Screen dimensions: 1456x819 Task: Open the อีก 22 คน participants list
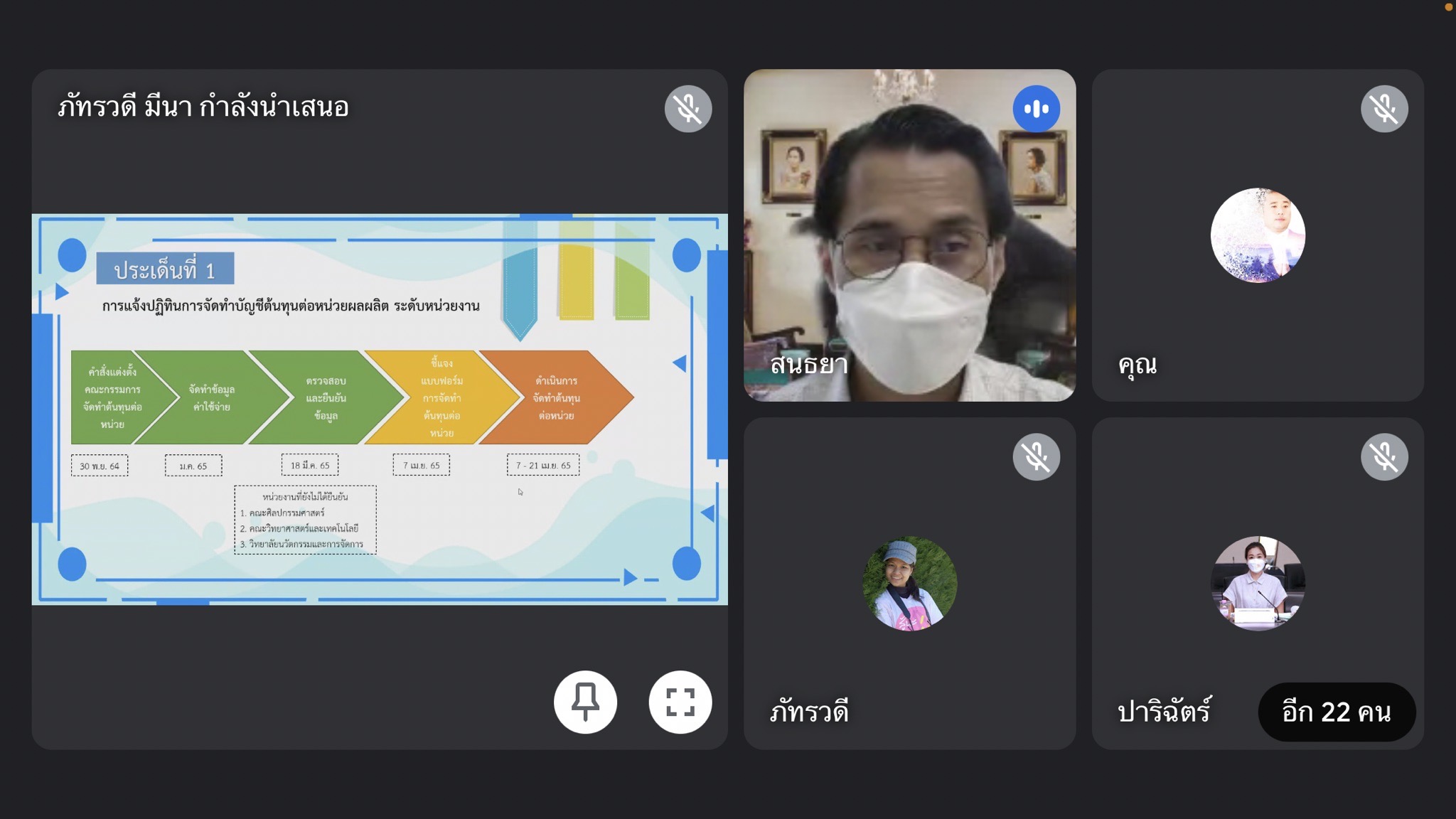coord(1336,712)
